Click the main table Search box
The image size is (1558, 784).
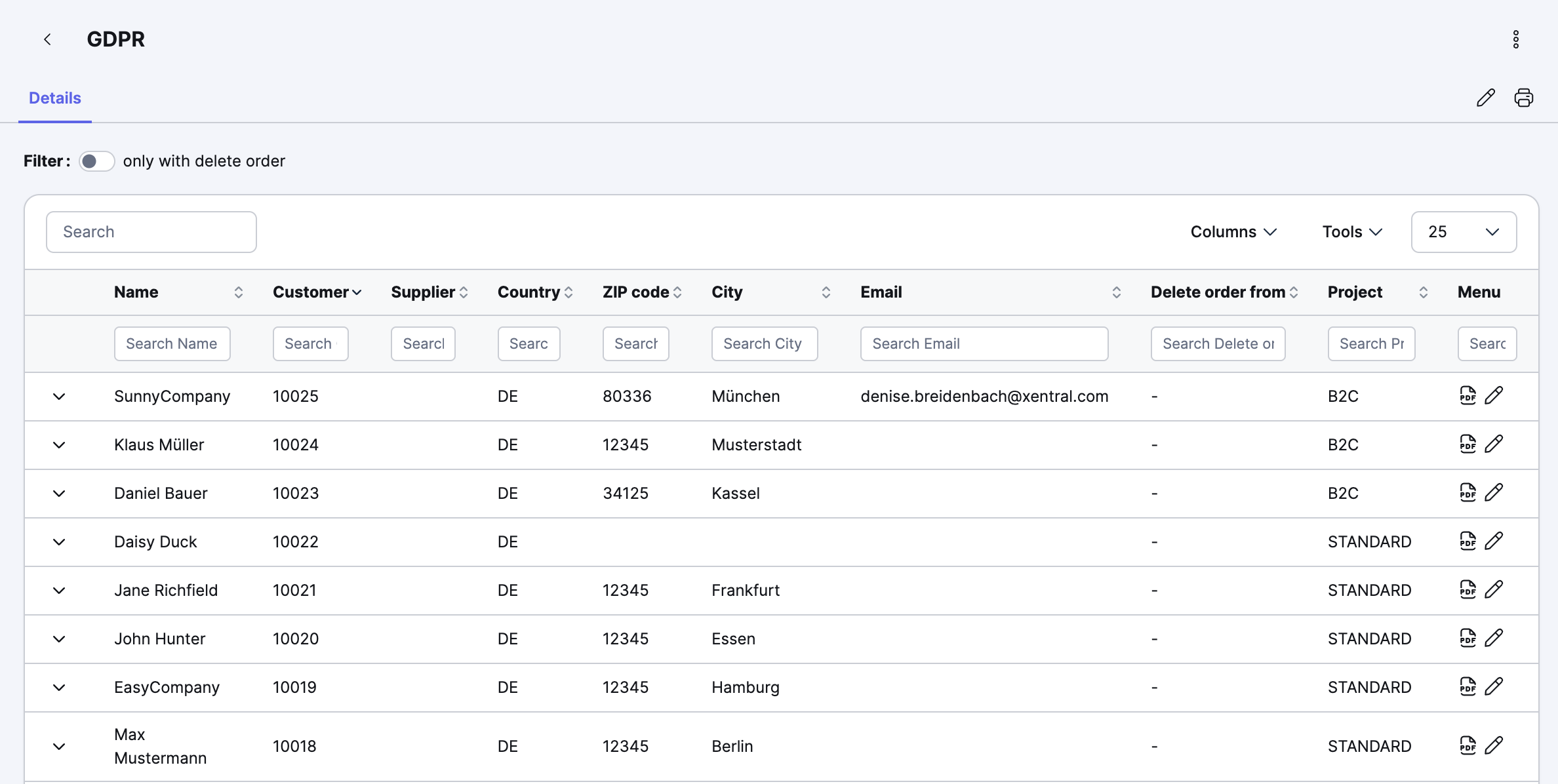click(x=151, y=232)
